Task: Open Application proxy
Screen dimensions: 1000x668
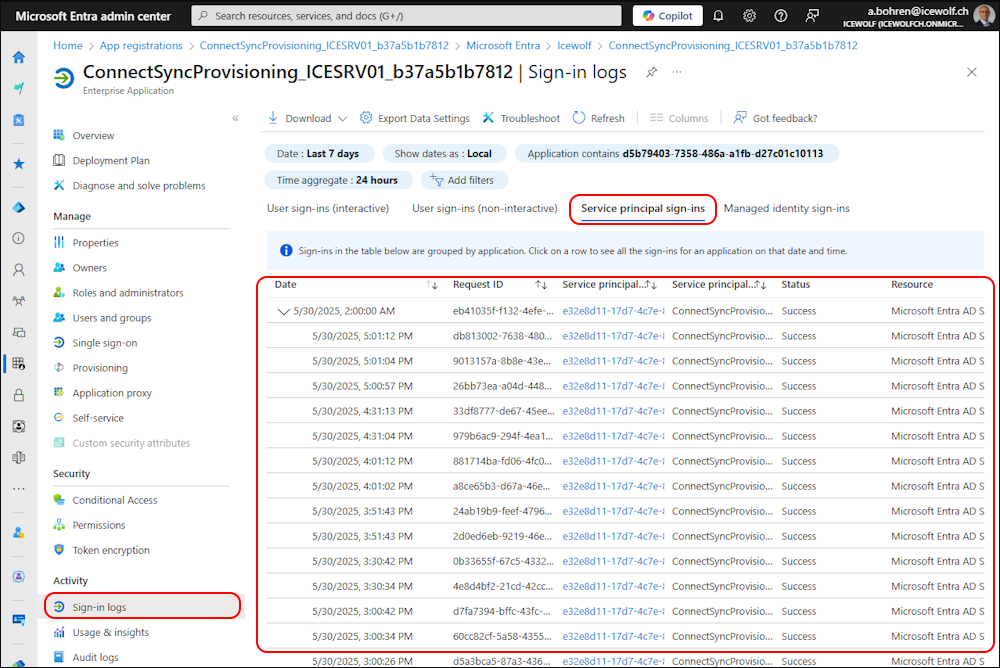Action: [x=112, y=393]
